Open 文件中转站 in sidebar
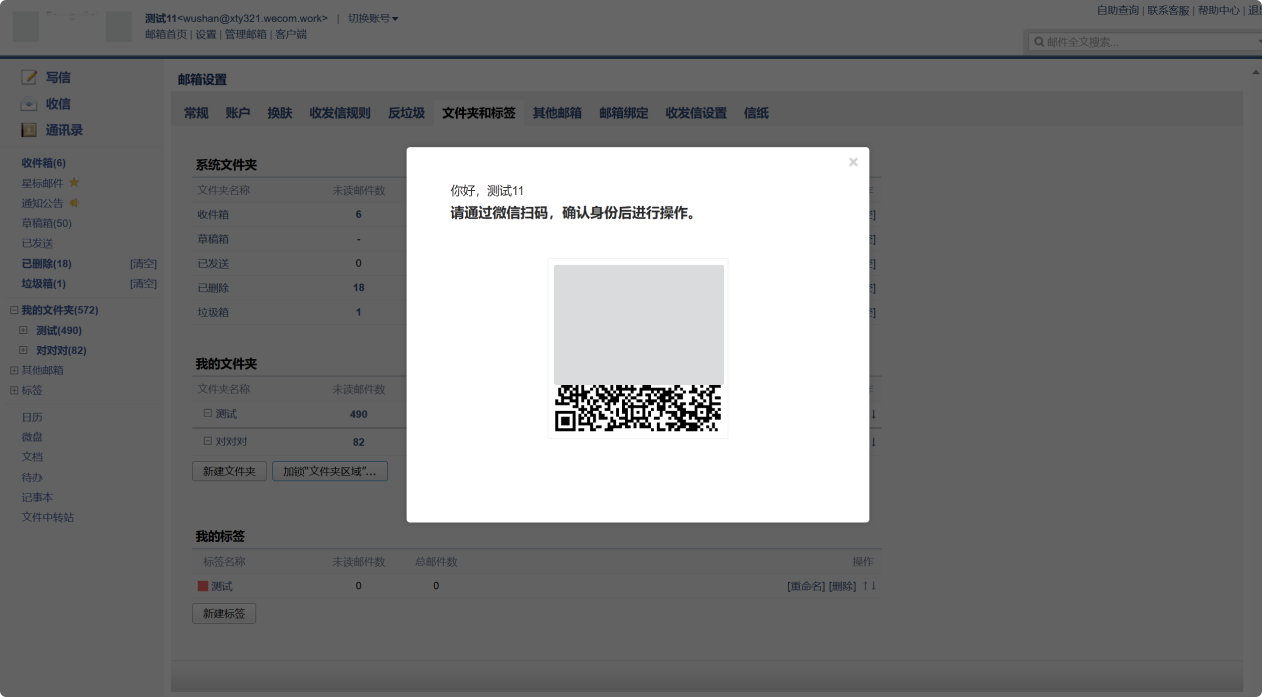 [48, 517]
